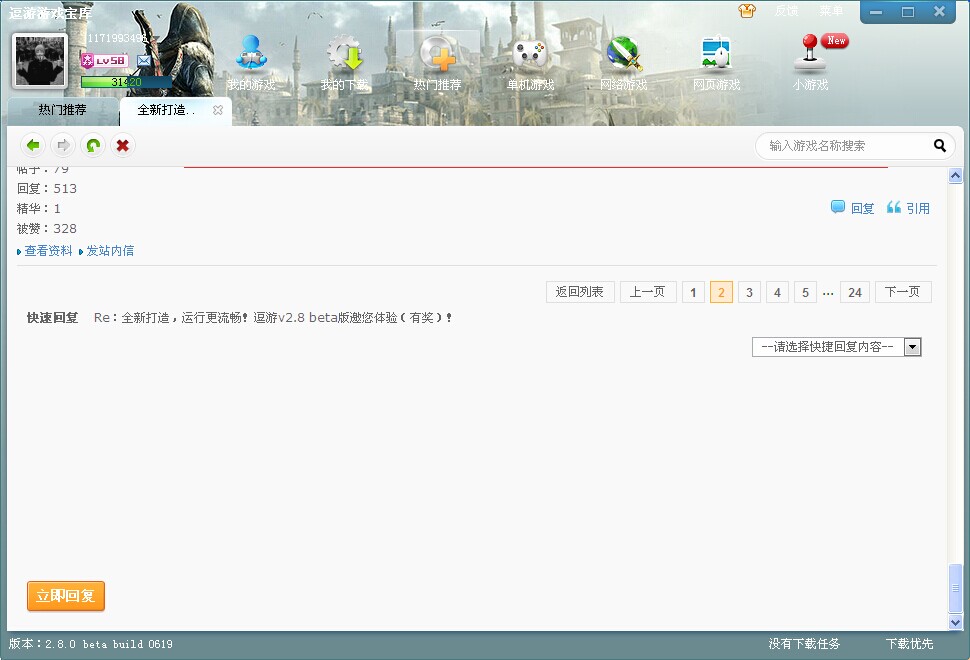Click the current page 2 button

tap(721, 292)
